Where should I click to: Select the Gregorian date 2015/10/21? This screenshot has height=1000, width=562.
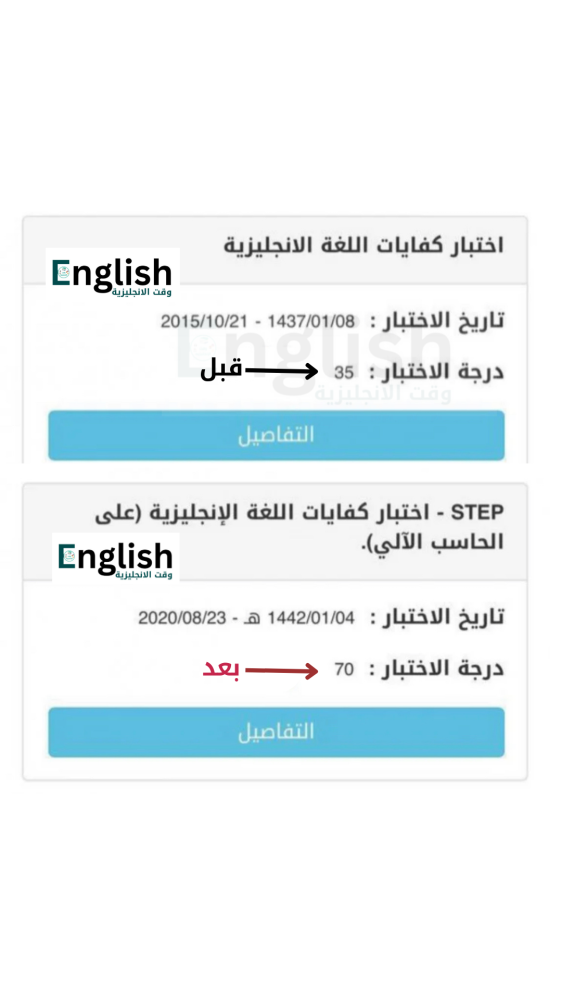click(x=204, y=321)
